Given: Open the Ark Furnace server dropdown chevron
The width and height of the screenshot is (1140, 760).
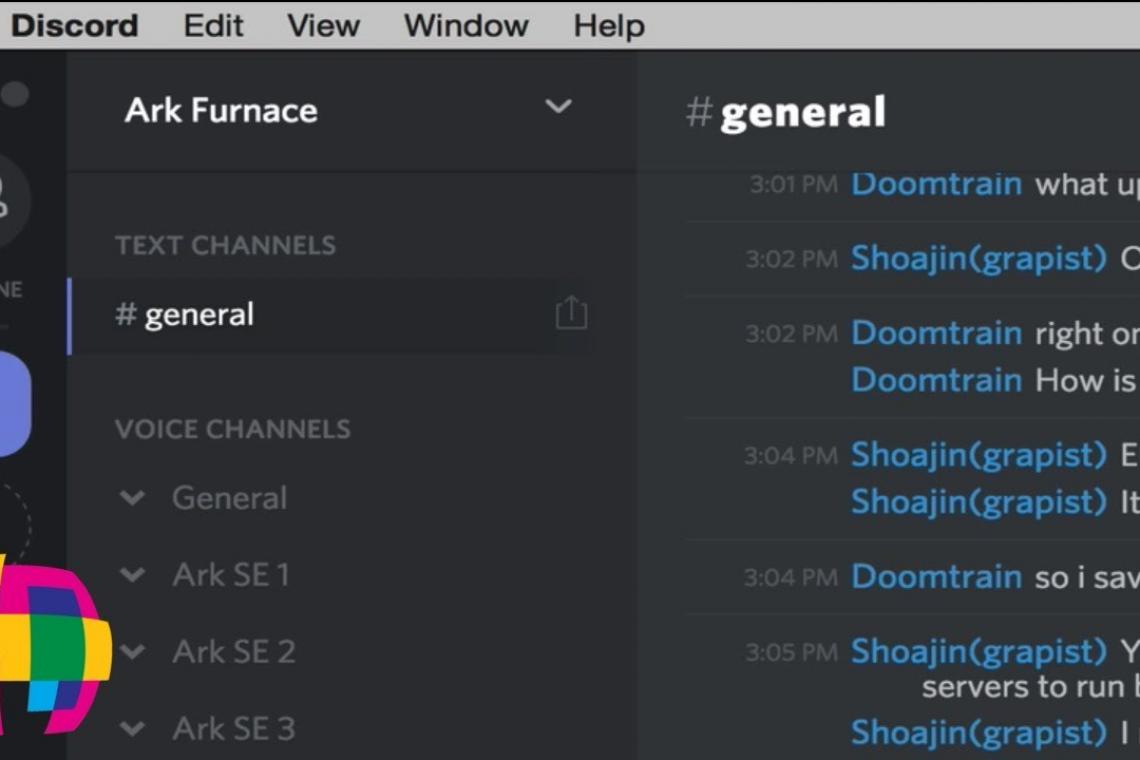Looking at the screenshot, I should click(x=558, y=107).
